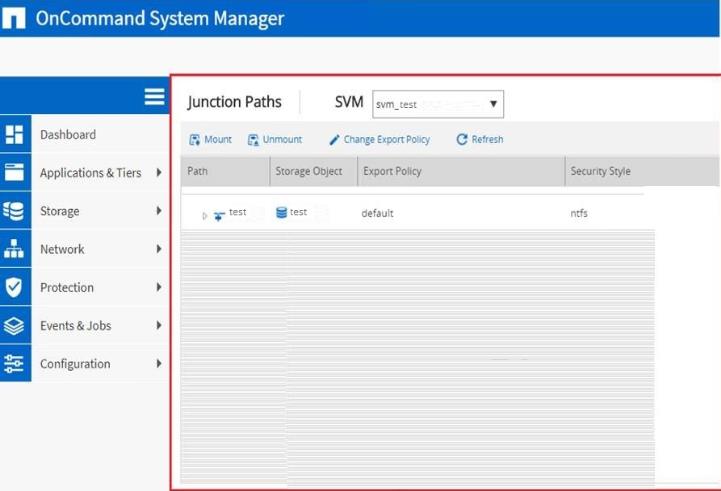Click the Dashboard grid icon
Image resolution: width=721 pixels, height=491 pixels.
14,135
